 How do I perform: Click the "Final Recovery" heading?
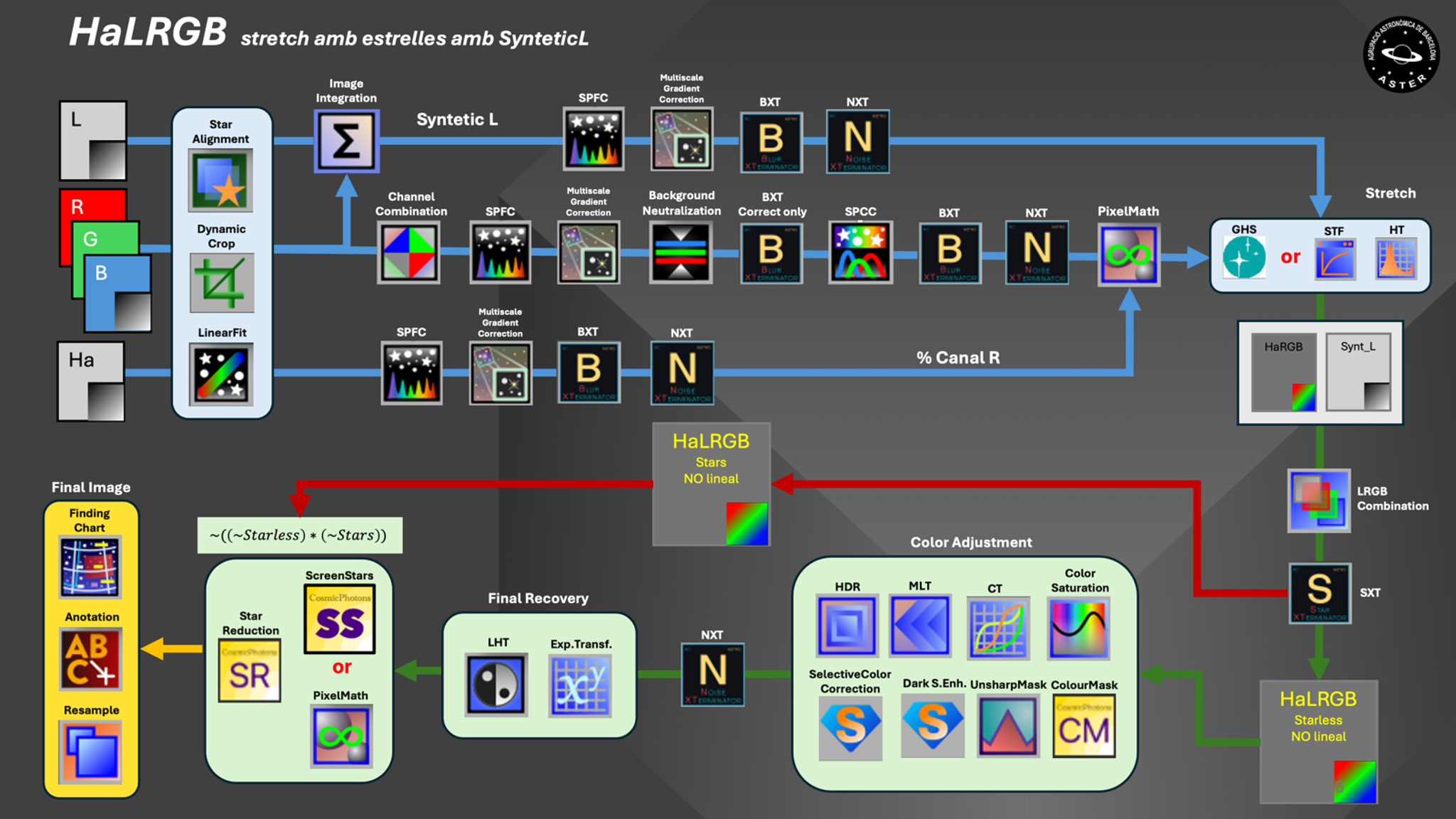(538, 599)
